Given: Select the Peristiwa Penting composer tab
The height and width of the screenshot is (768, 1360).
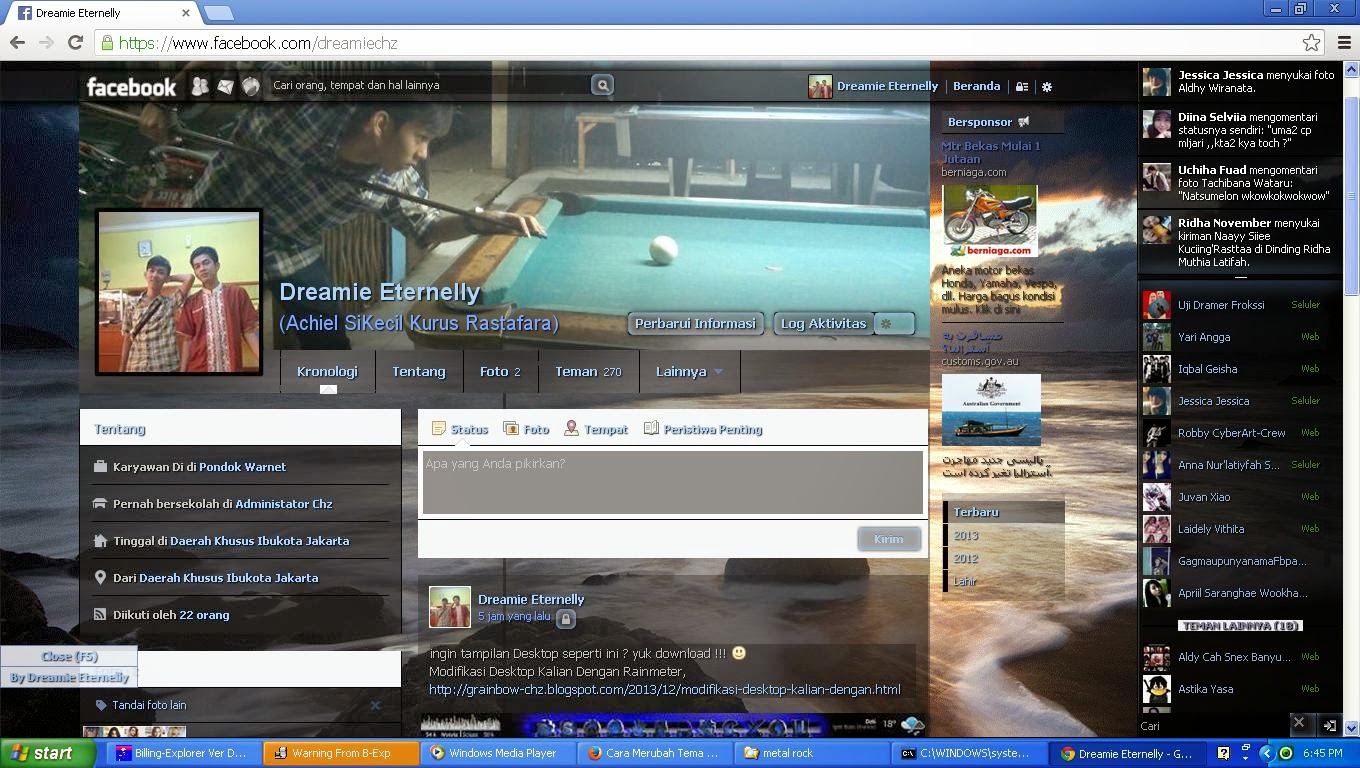Looking at the screenshot, I should [x=703, y=429].
